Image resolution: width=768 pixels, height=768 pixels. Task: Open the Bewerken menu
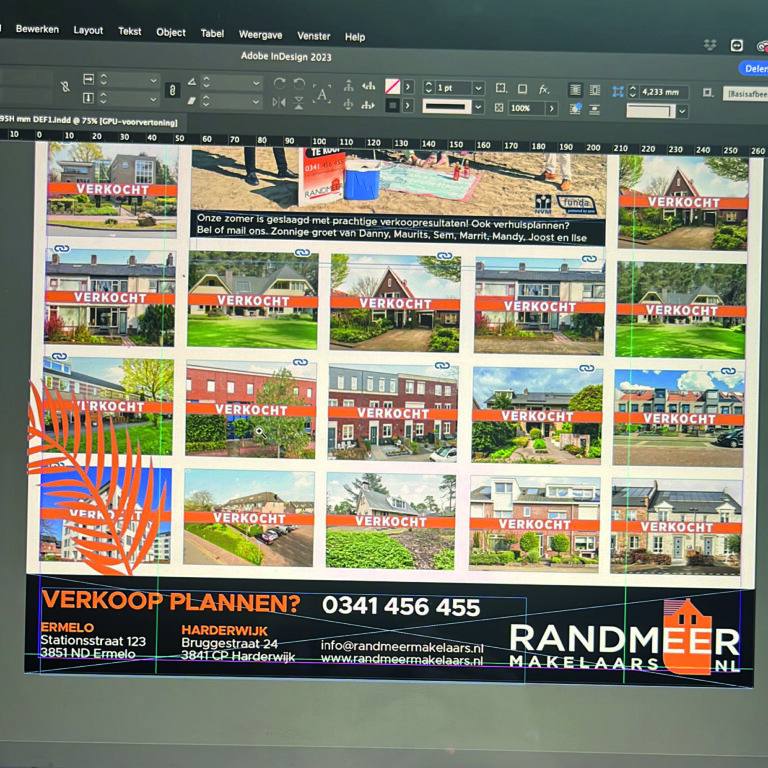pos(37,29)
